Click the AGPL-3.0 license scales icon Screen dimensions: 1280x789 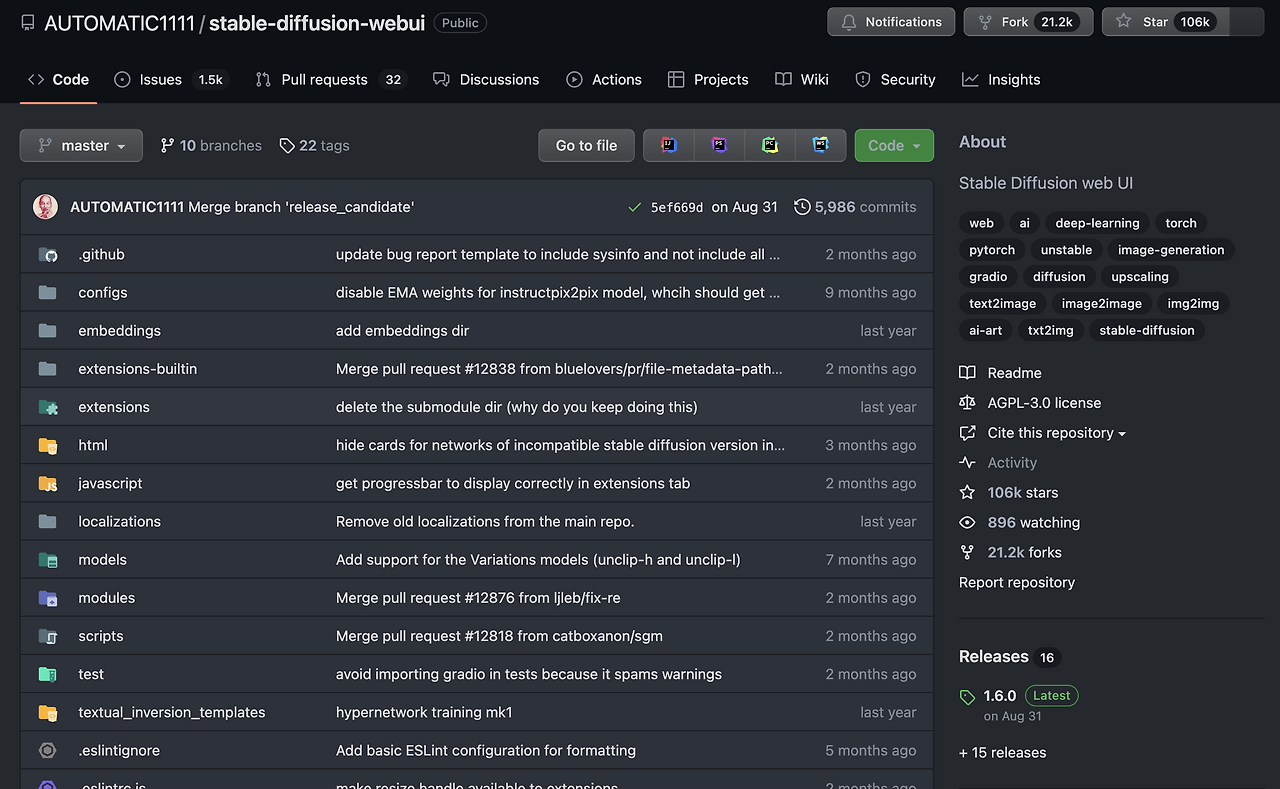[x=966, y=402]
